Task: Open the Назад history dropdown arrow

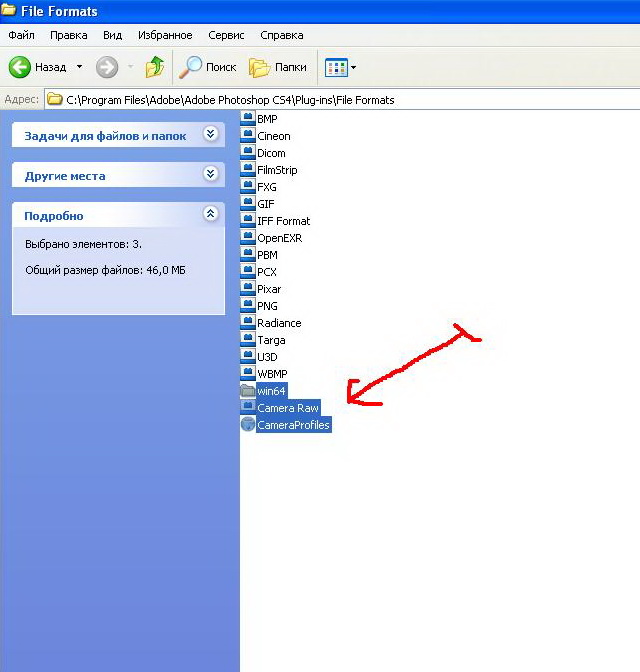Action: click(79, 67)
